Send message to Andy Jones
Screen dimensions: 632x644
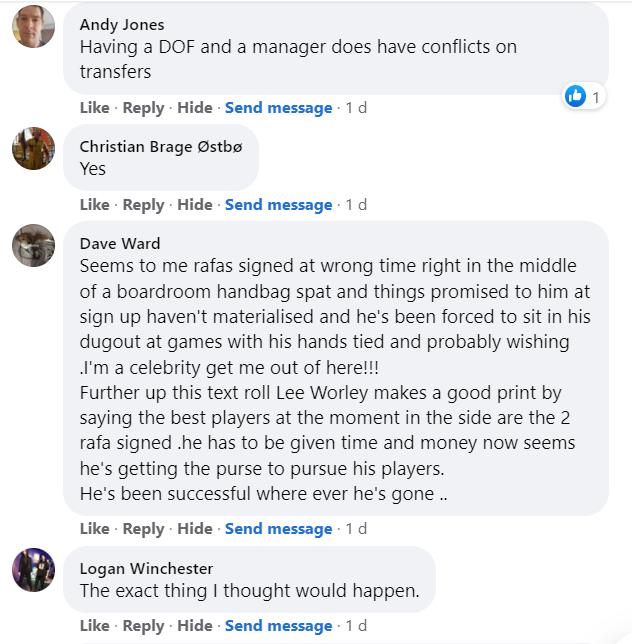coord(278,108)
